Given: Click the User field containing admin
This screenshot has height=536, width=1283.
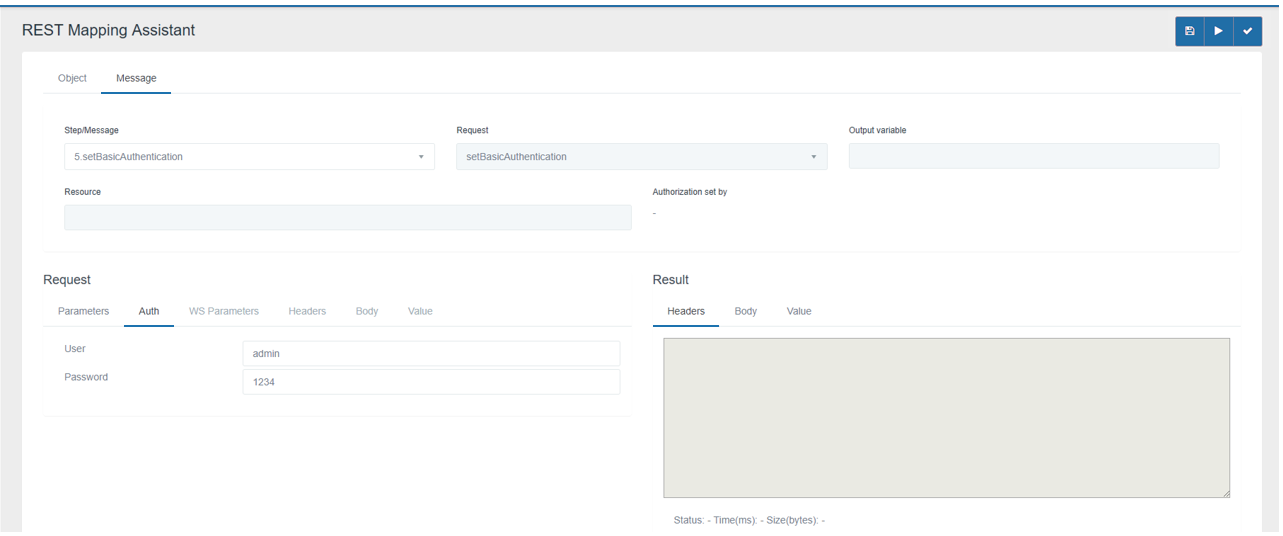Looking at the screenshot, I should click(x=431, y=353).
